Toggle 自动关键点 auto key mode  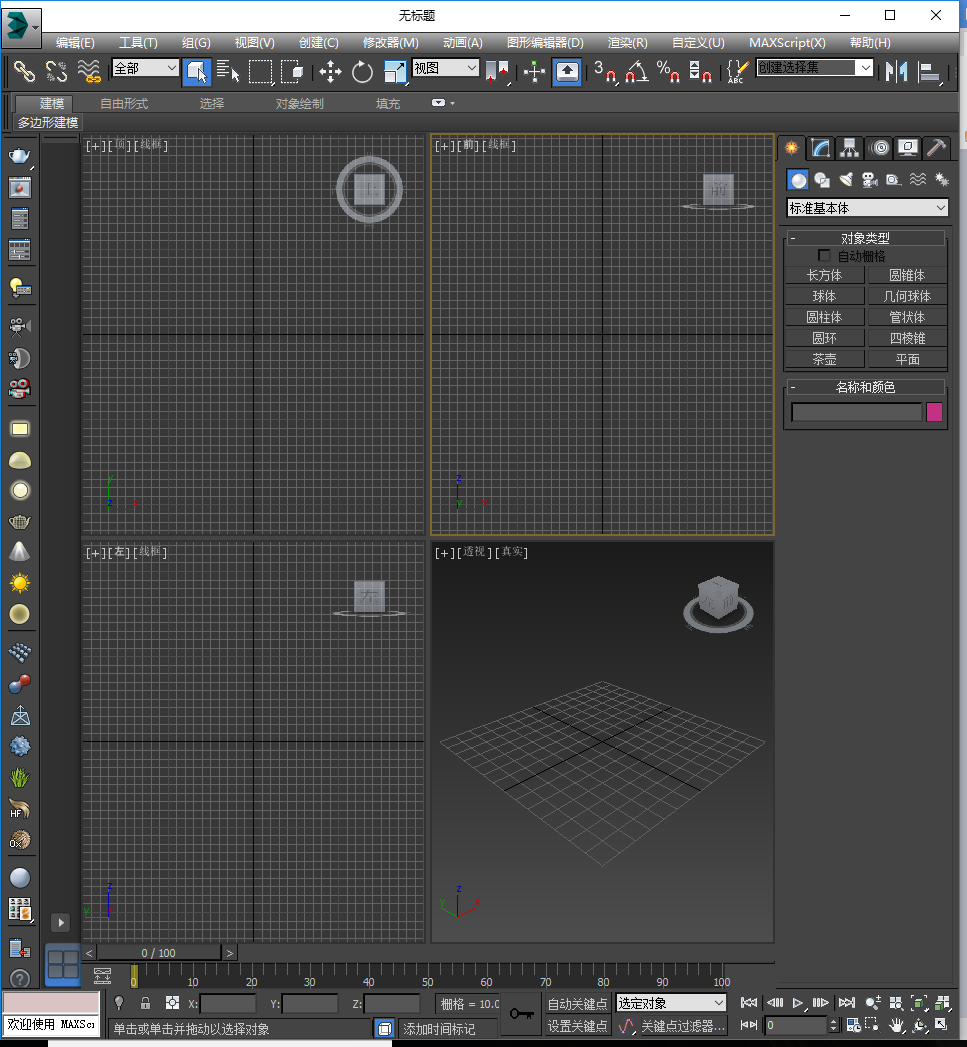tap(577, 1004)
